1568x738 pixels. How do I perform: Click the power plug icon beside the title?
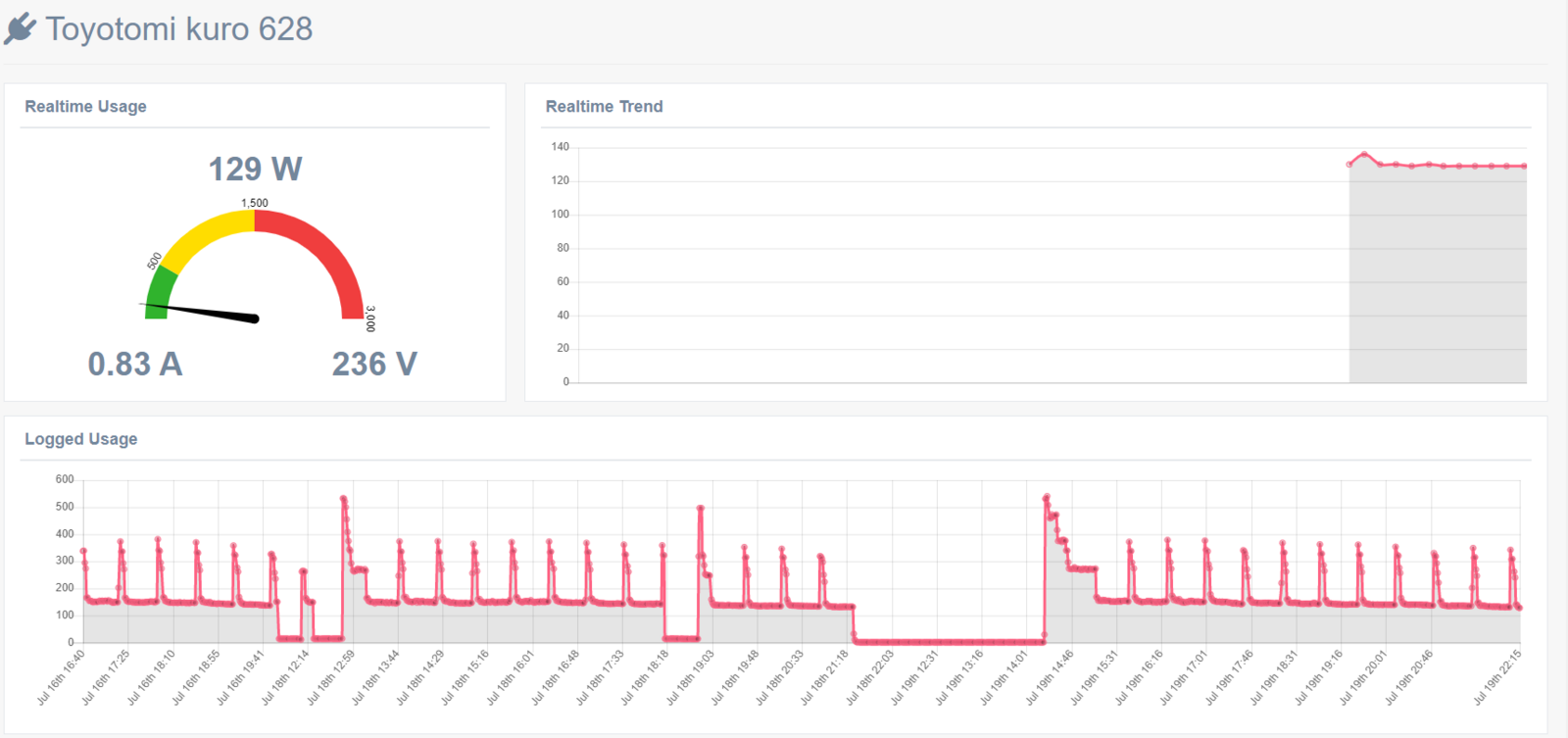20,29
